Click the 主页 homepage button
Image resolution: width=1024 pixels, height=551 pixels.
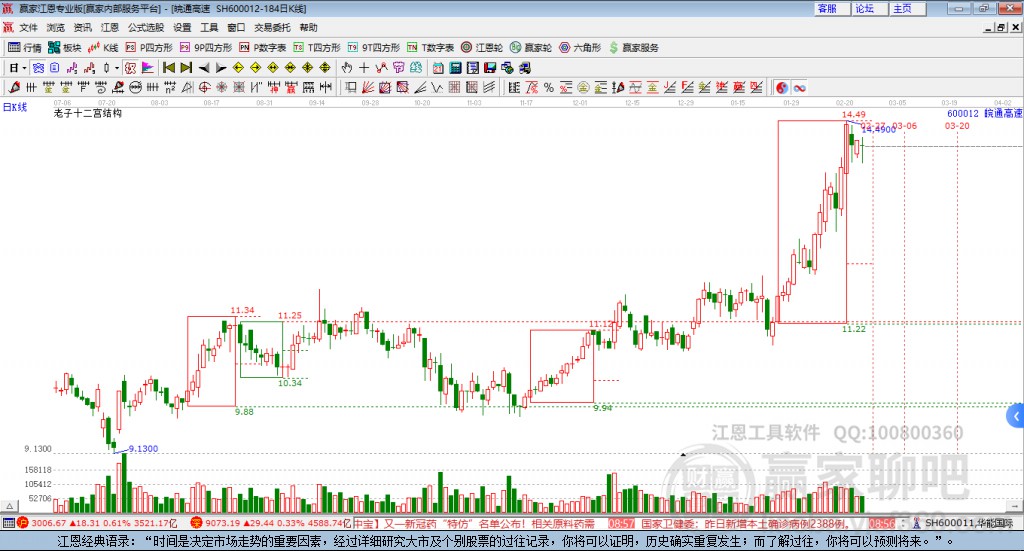pyautogui.click(x=908, y=8)
